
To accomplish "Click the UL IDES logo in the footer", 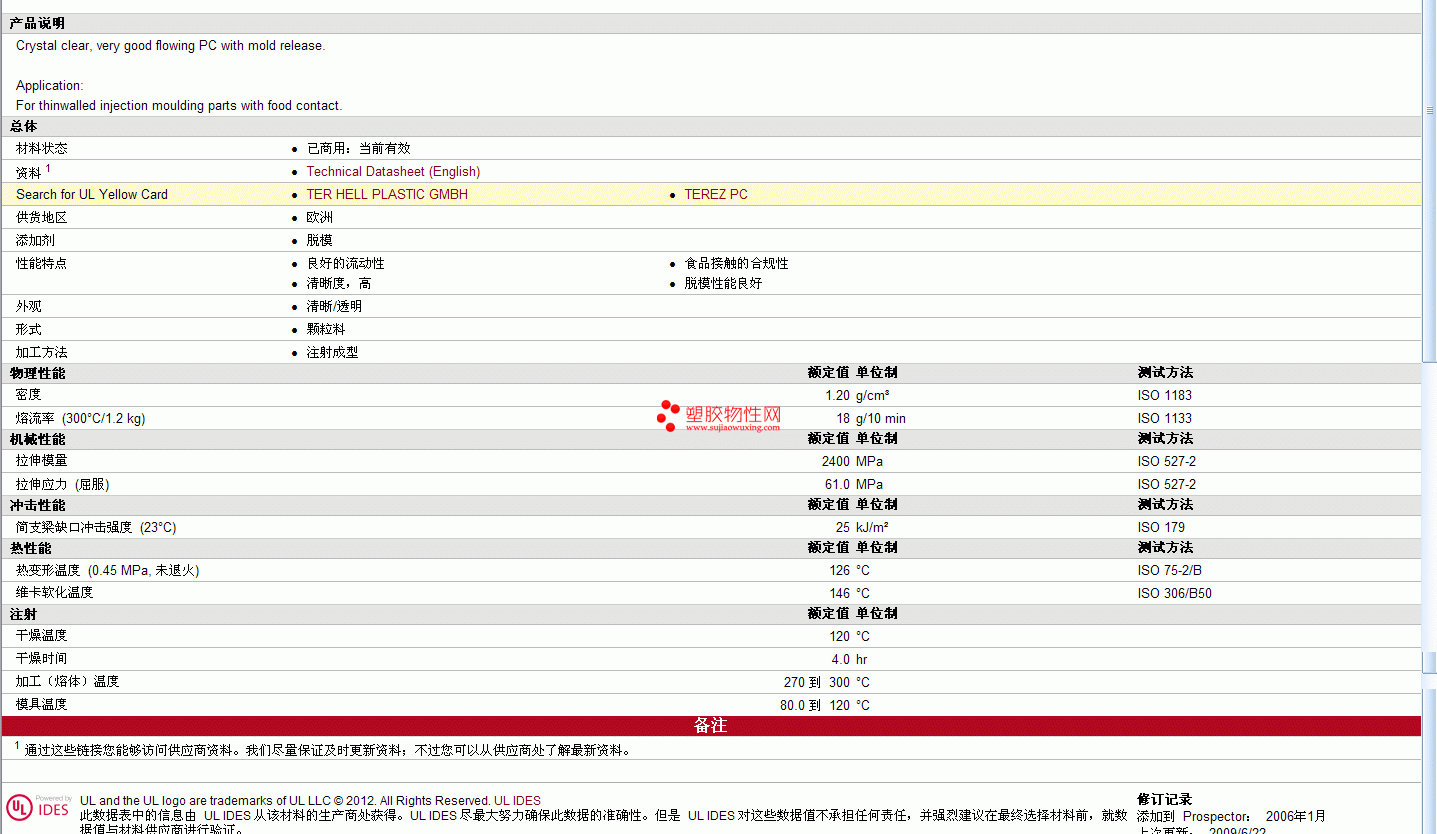I will [39, 807].
